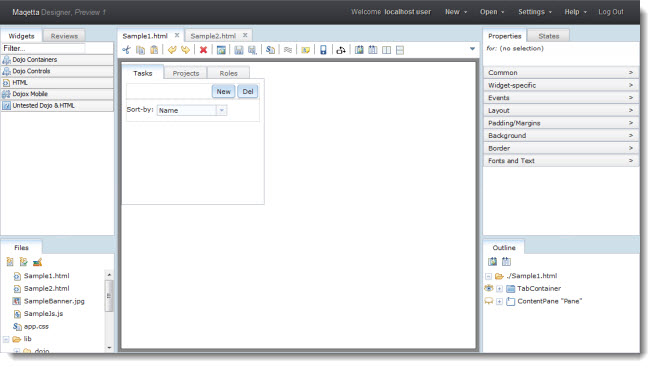This screenshot has height=368, width=655.
Task: Click the yellow sticky note icon in toolbar
Action: [x=306, y=50]
